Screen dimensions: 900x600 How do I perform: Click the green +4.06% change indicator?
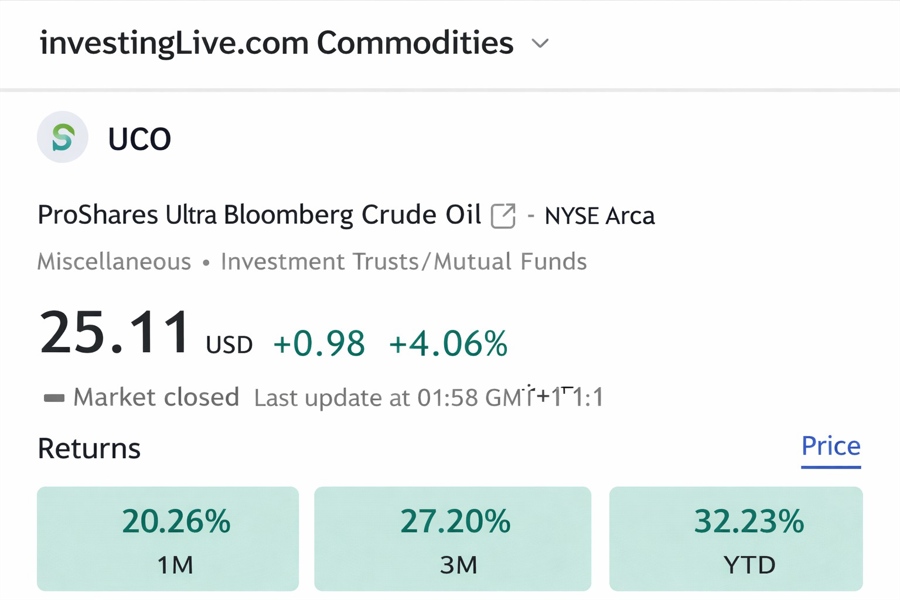pyautogui.click(x=449, y=343)
